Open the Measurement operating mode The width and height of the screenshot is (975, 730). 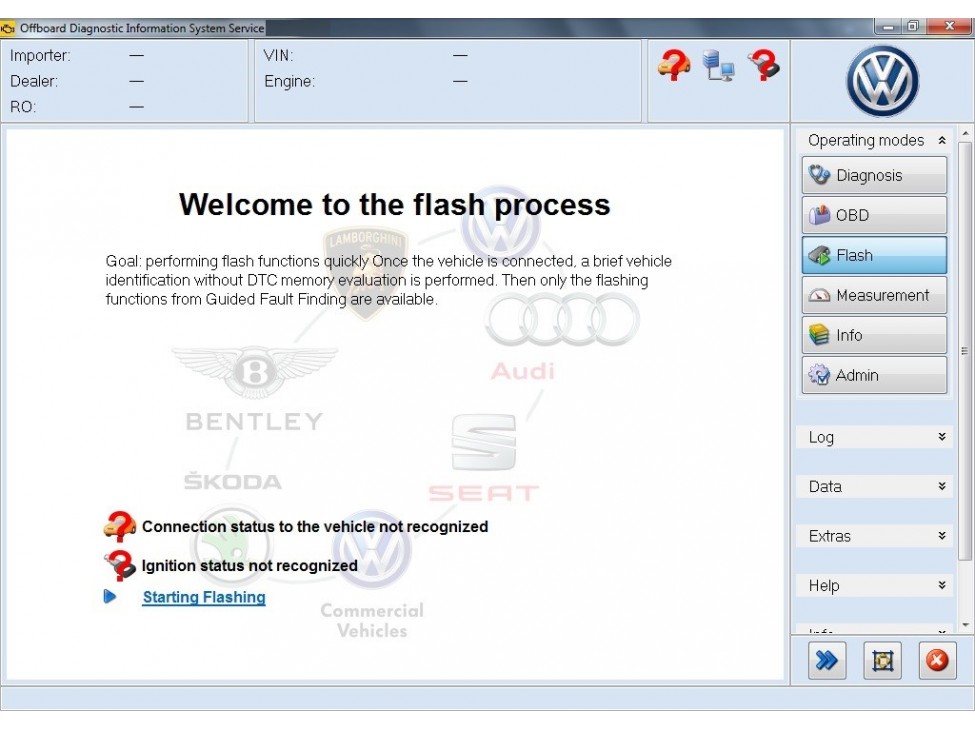click(873, 295)
